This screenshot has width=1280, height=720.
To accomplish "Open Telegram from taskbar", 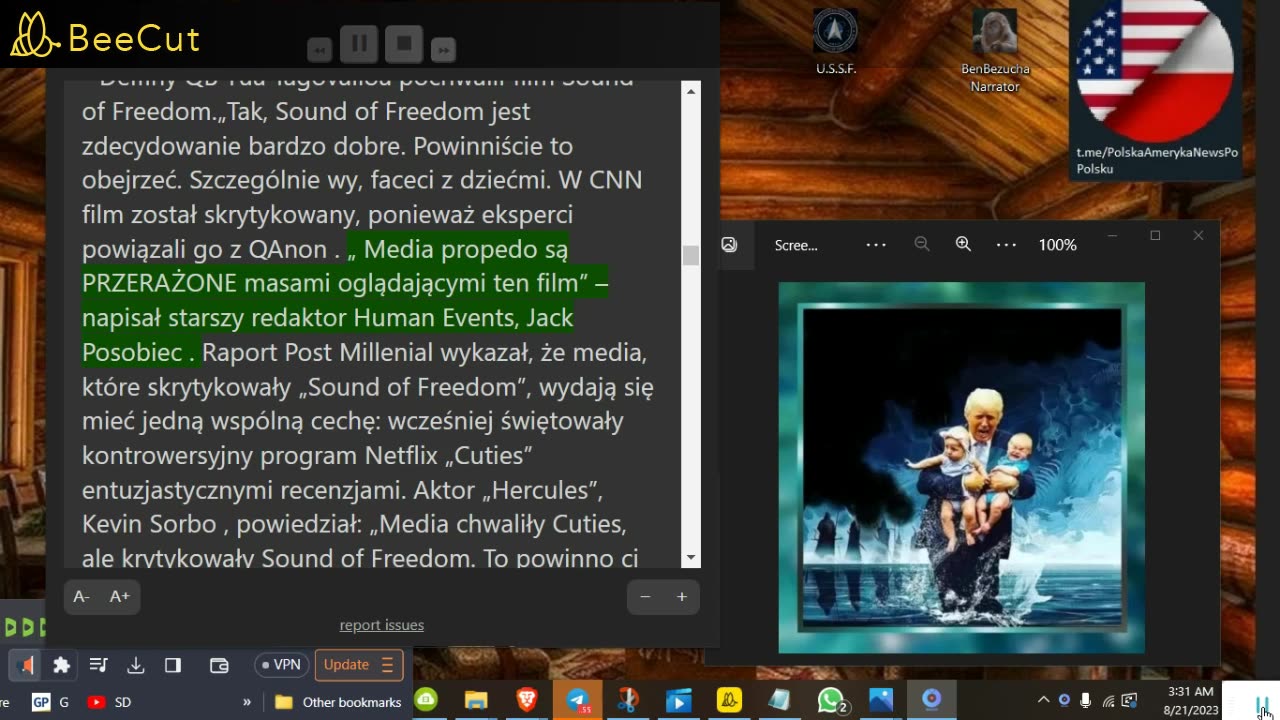I will pos(578,700).
